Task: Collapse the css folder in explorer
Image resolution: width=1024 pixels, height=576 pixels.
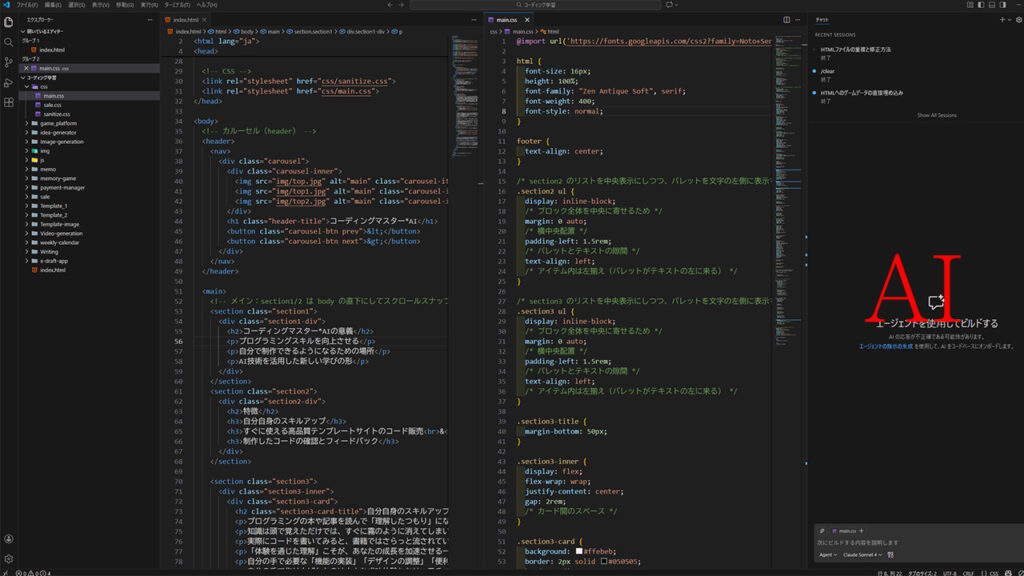Action: tap(43, 86)
